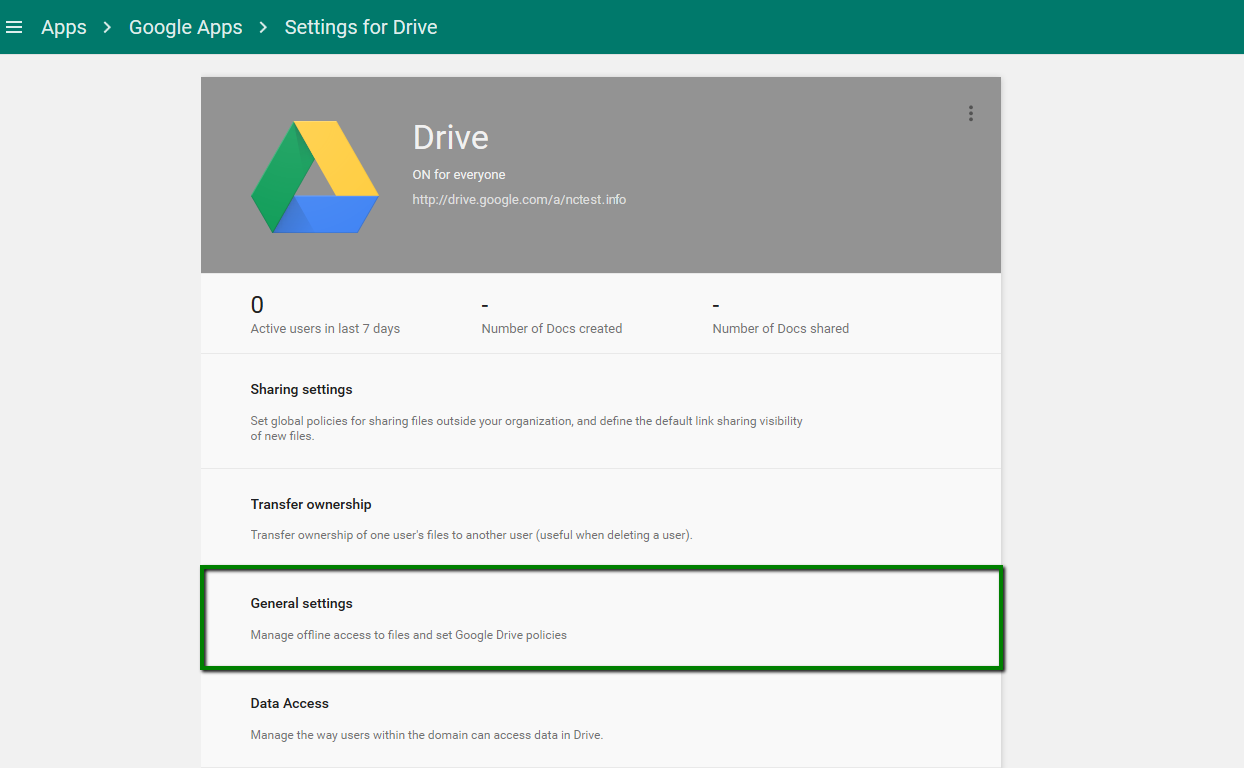Click Number of Docs shared stat
The image size is (1244, 768).
pos(781,328)
